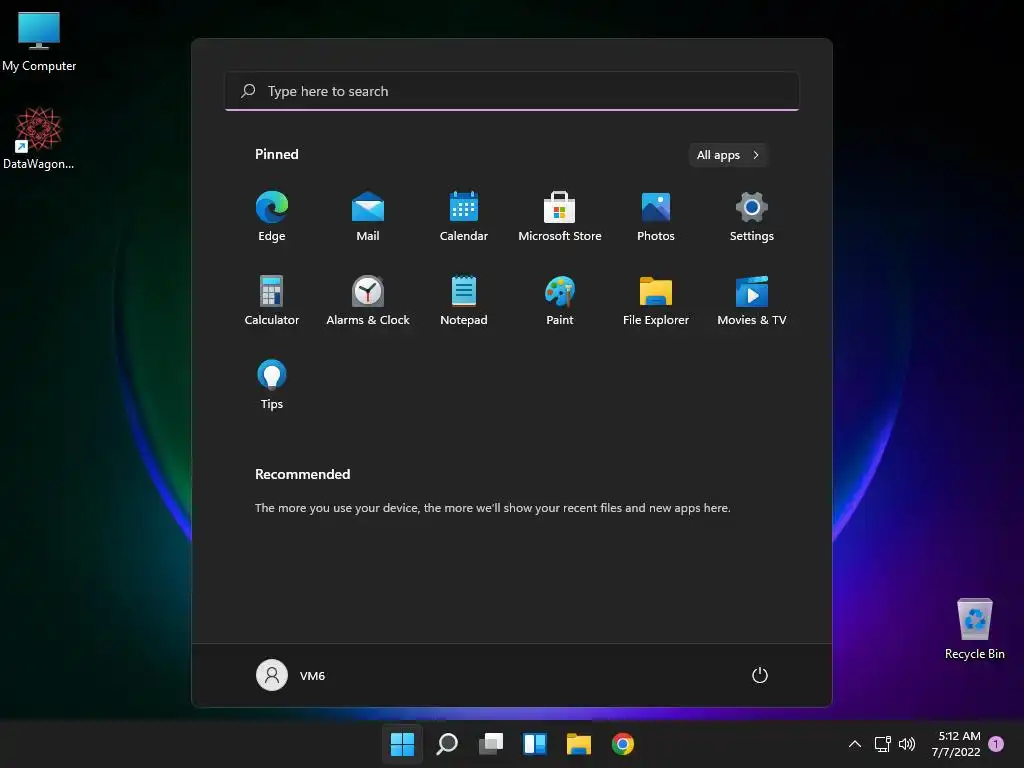The image size is (1024, 768).
Task: Expand the All apps list
Action: pyautogui.click(x=728, y=155)
